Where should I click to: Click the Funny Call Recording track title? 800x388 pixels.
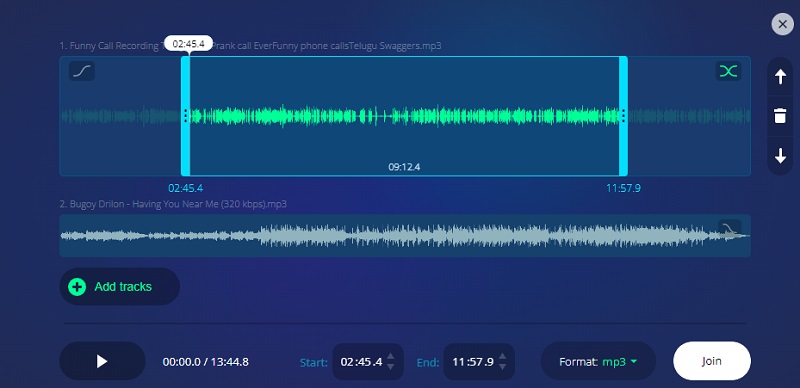pyautogui.click(x=250, y=46)
